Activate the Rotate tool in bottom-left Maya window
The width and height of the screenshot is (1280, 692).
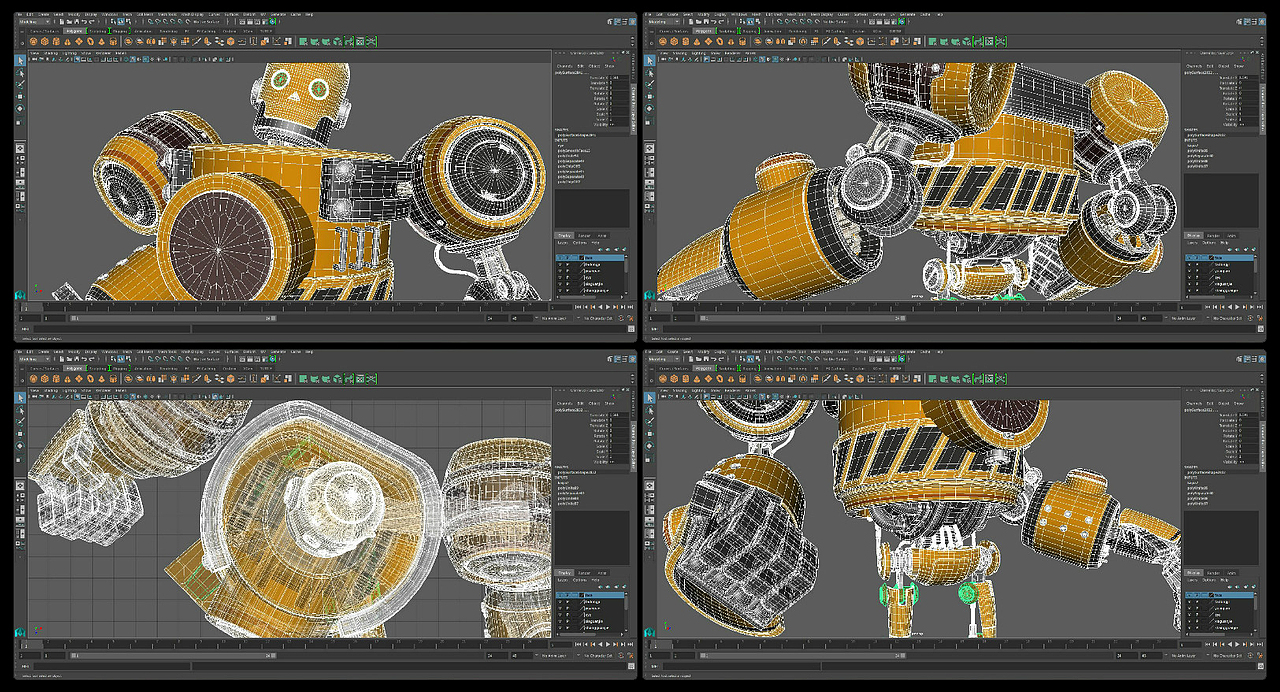20,446
